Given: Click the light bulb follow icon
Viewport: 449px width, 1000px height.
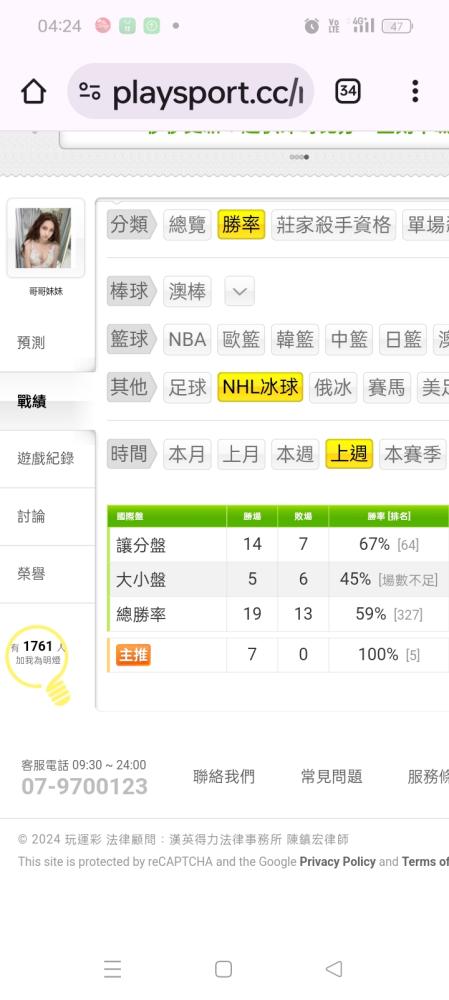Looking at the screenshot, I should point(57,691).
